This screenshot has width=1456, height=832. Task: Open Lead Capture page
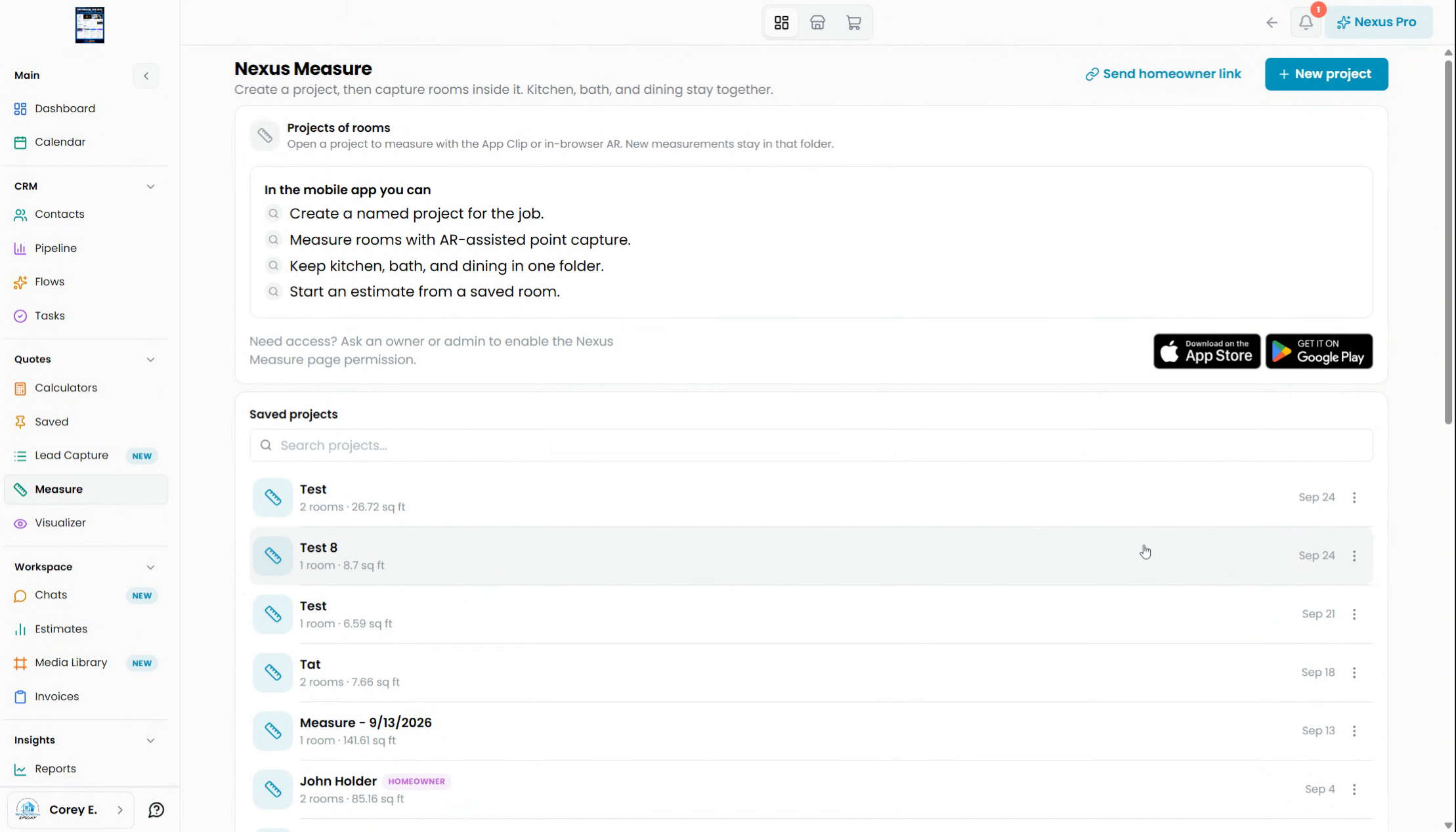coord(86,455)
